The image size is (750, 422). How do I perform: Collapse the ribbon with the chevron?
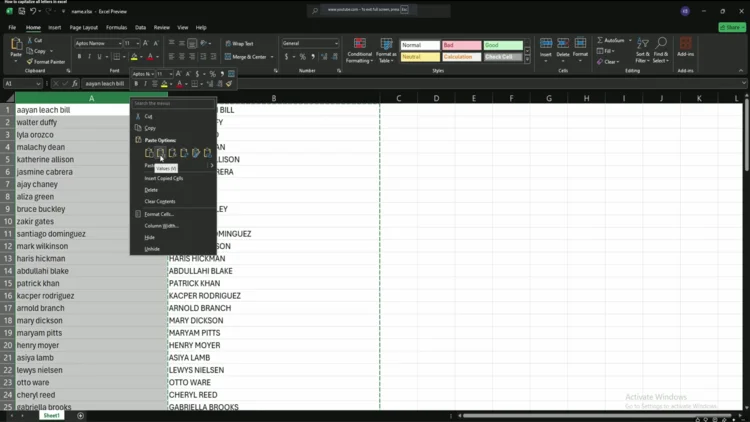pos(741,71)
